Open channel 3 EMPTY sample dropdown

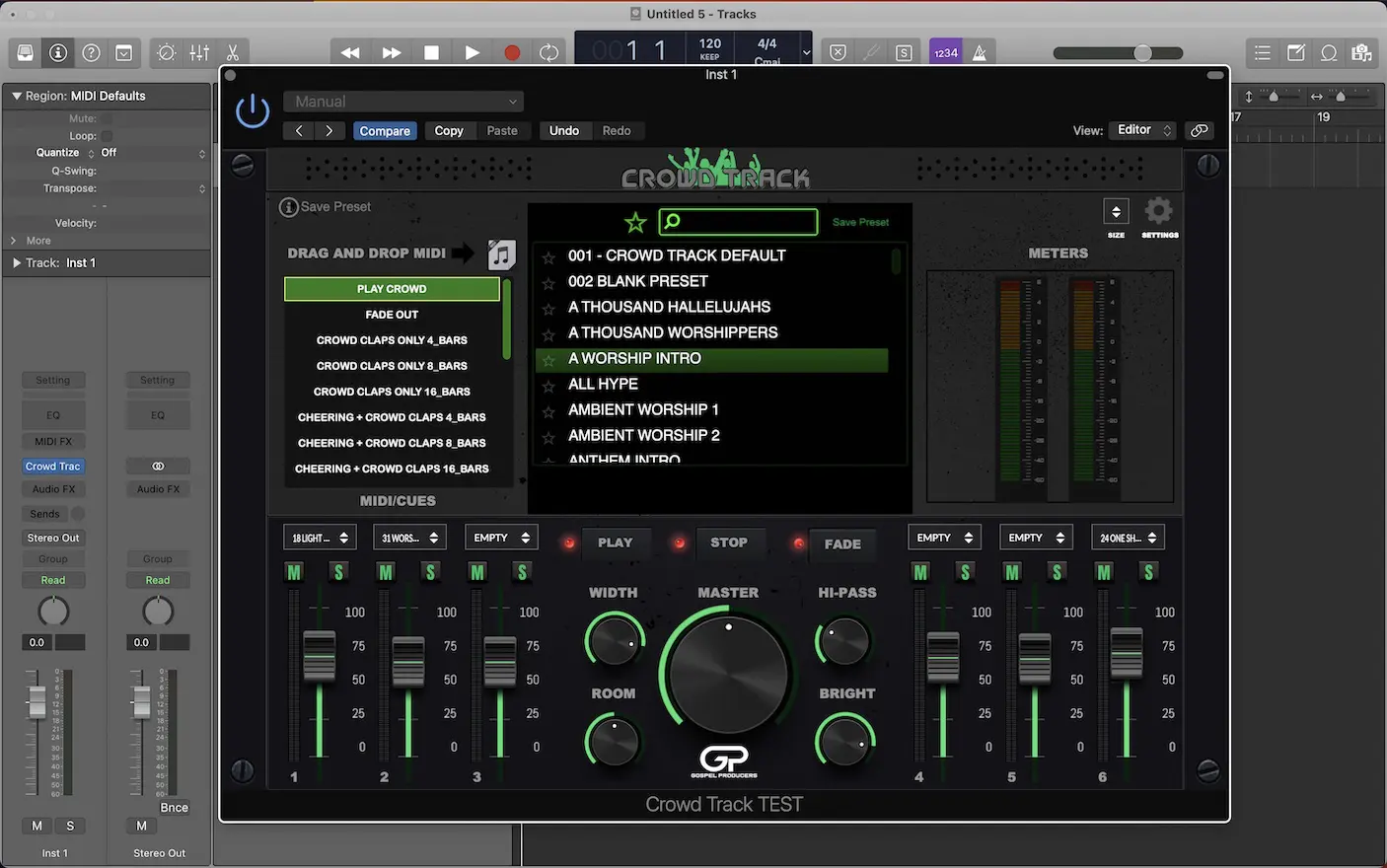tap(501, 538)
